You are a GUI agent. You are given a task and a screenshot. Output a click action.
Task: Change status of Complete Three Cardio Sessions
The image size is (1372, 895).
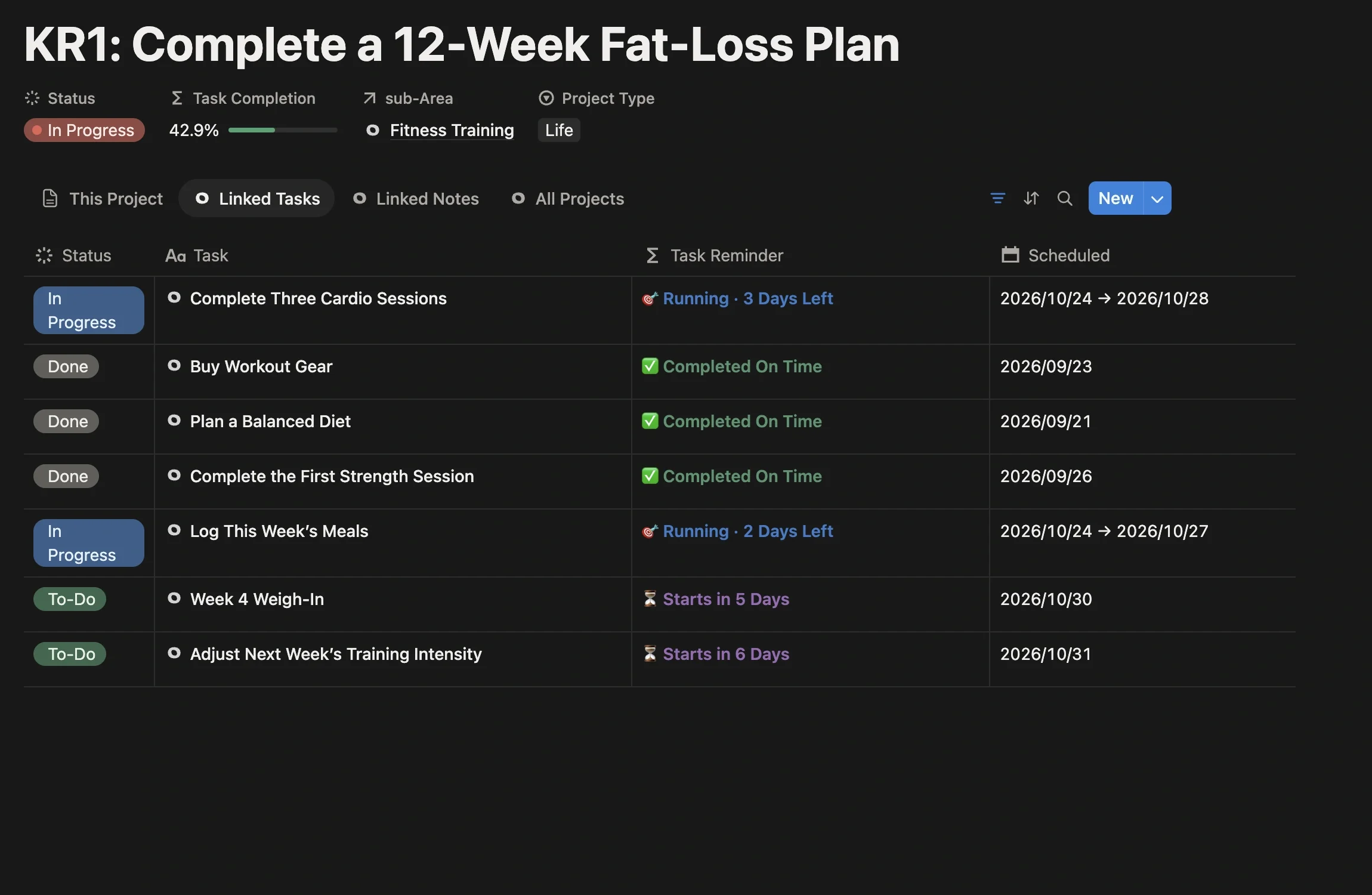pyautogui.click(x=88, y=310)
